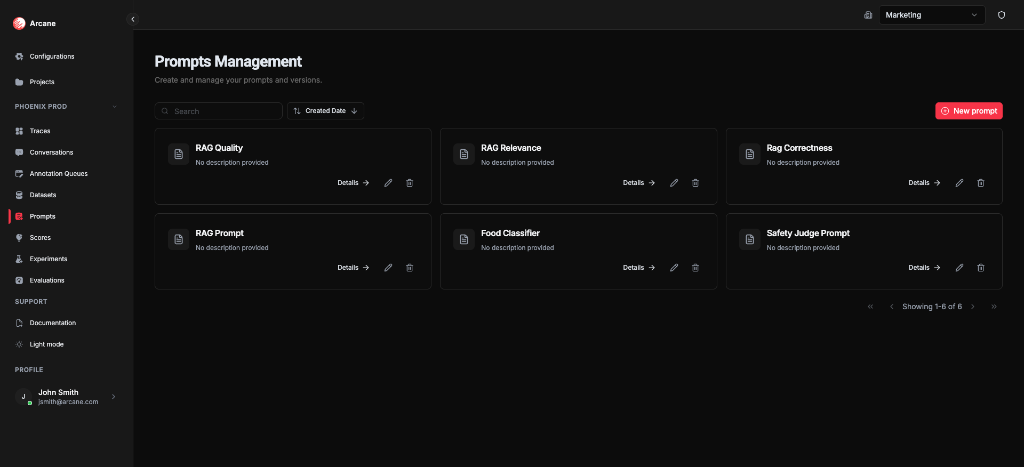Collapse the PHOENIX PROD section
Viewport: 1024px width, 467px height.
[114, 106]
